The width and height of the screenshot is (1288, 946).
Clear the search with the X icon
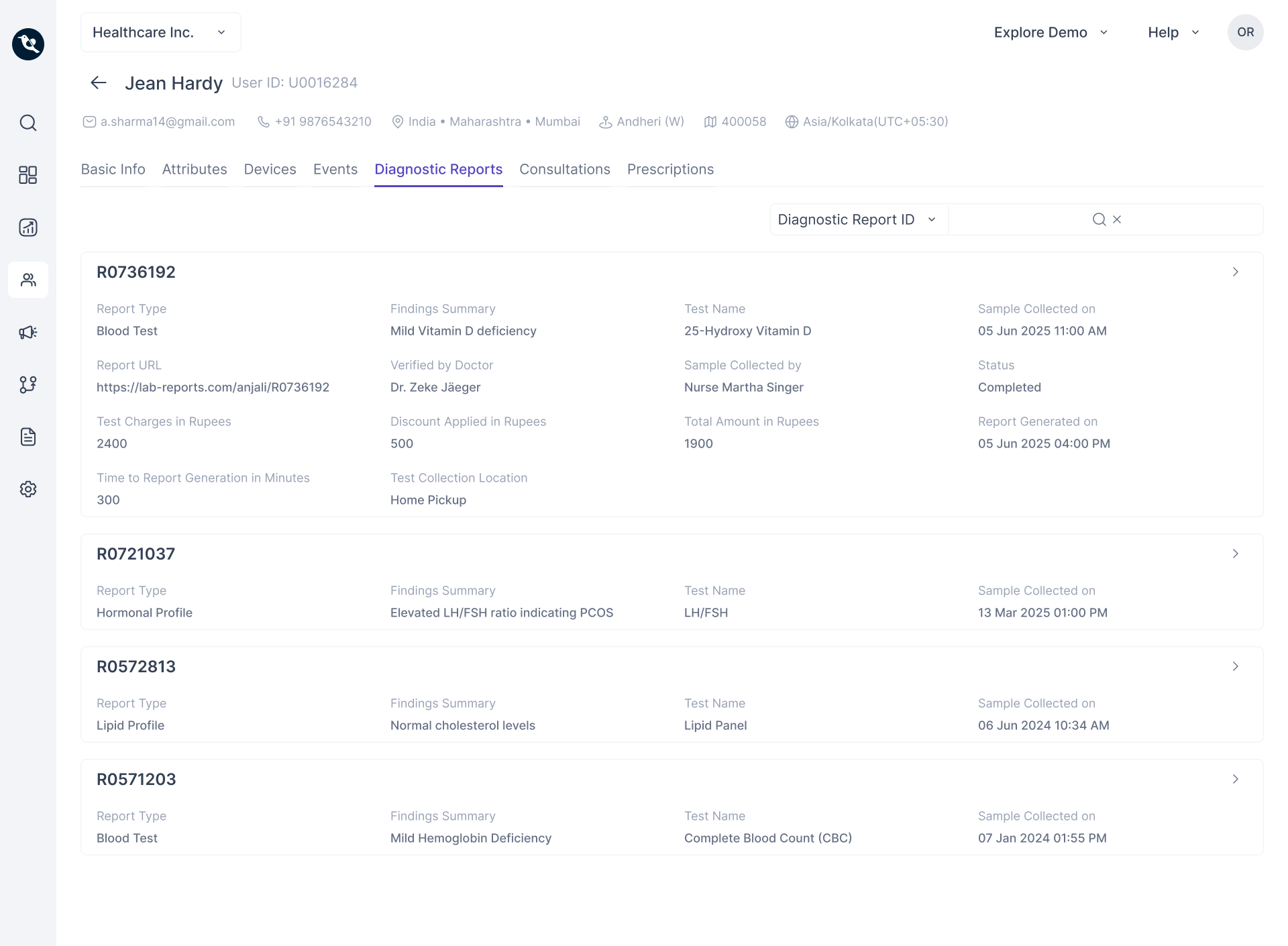tap(1117, 219)
